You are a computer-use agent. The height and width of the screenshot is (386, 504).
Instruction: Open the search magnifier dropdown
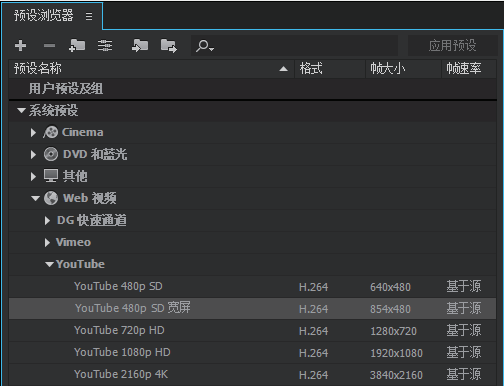[205, 46]
